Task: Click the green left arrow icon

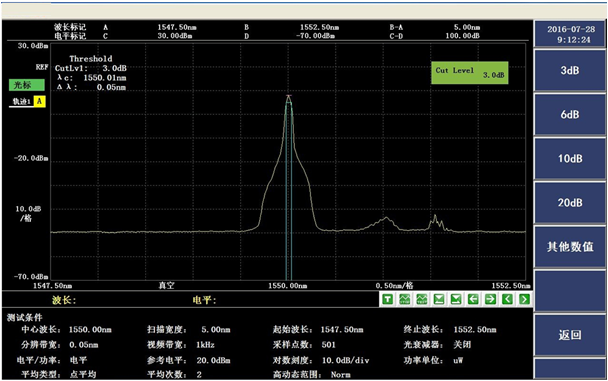Action: point(473,299)
